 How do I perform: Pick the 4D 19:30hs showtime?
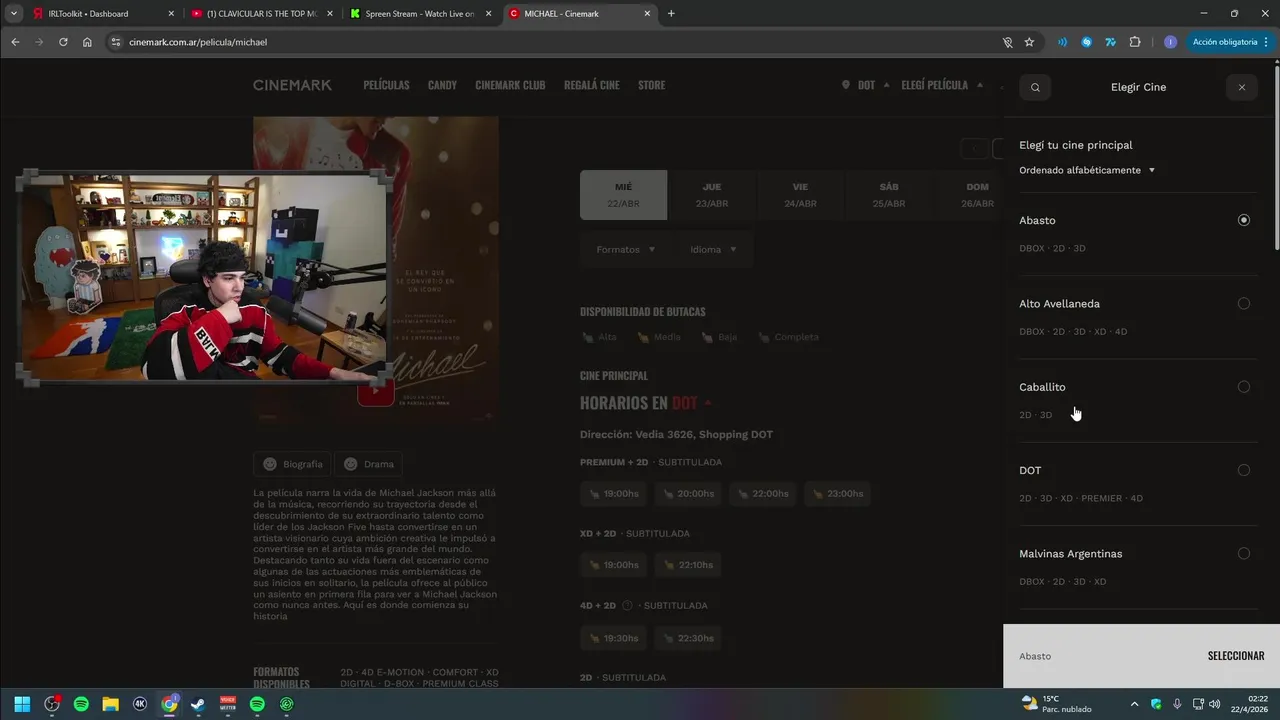(614, 638)
